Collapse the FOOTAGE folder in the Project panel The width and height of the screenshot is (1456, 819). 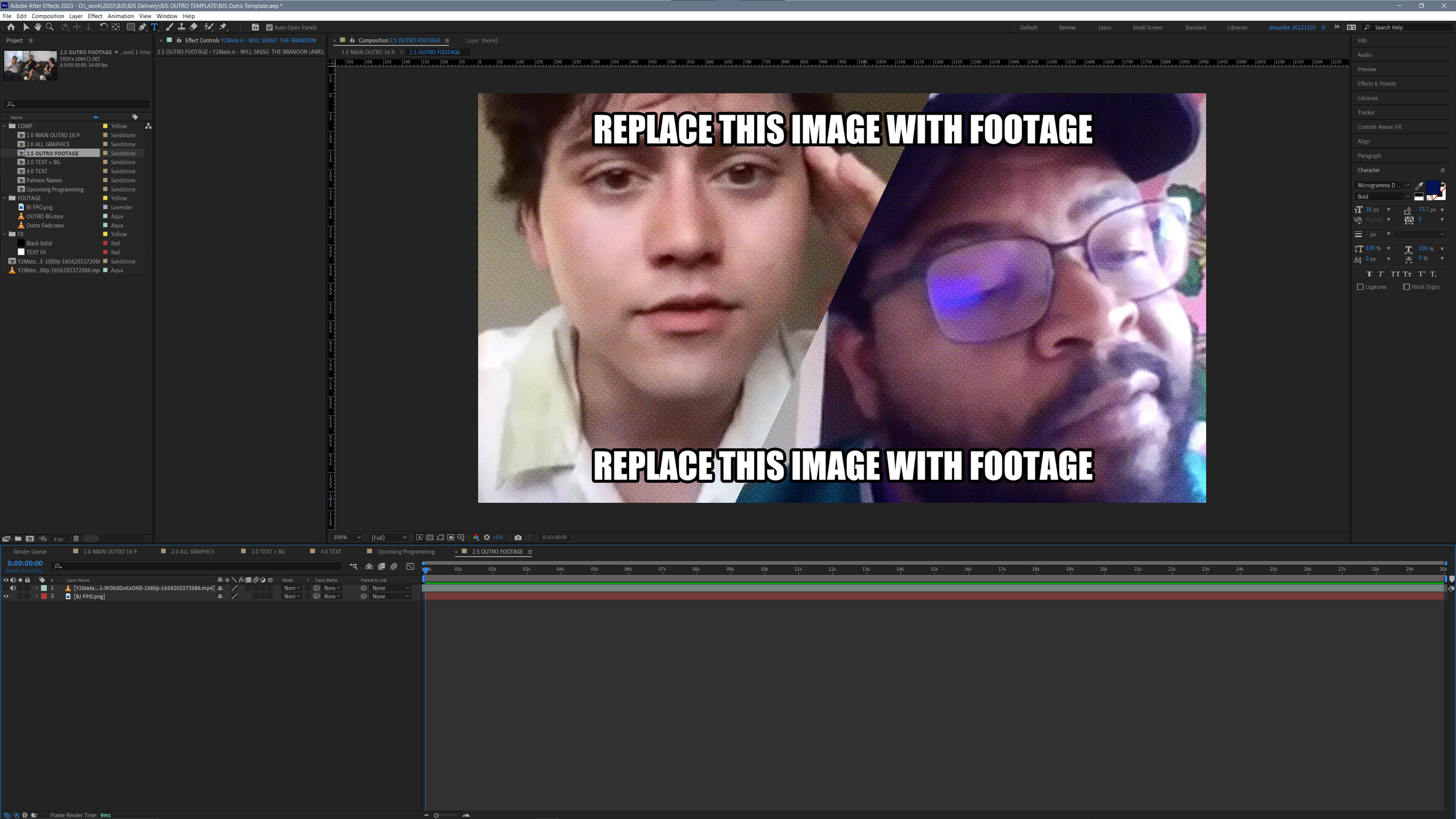(5, 198)
